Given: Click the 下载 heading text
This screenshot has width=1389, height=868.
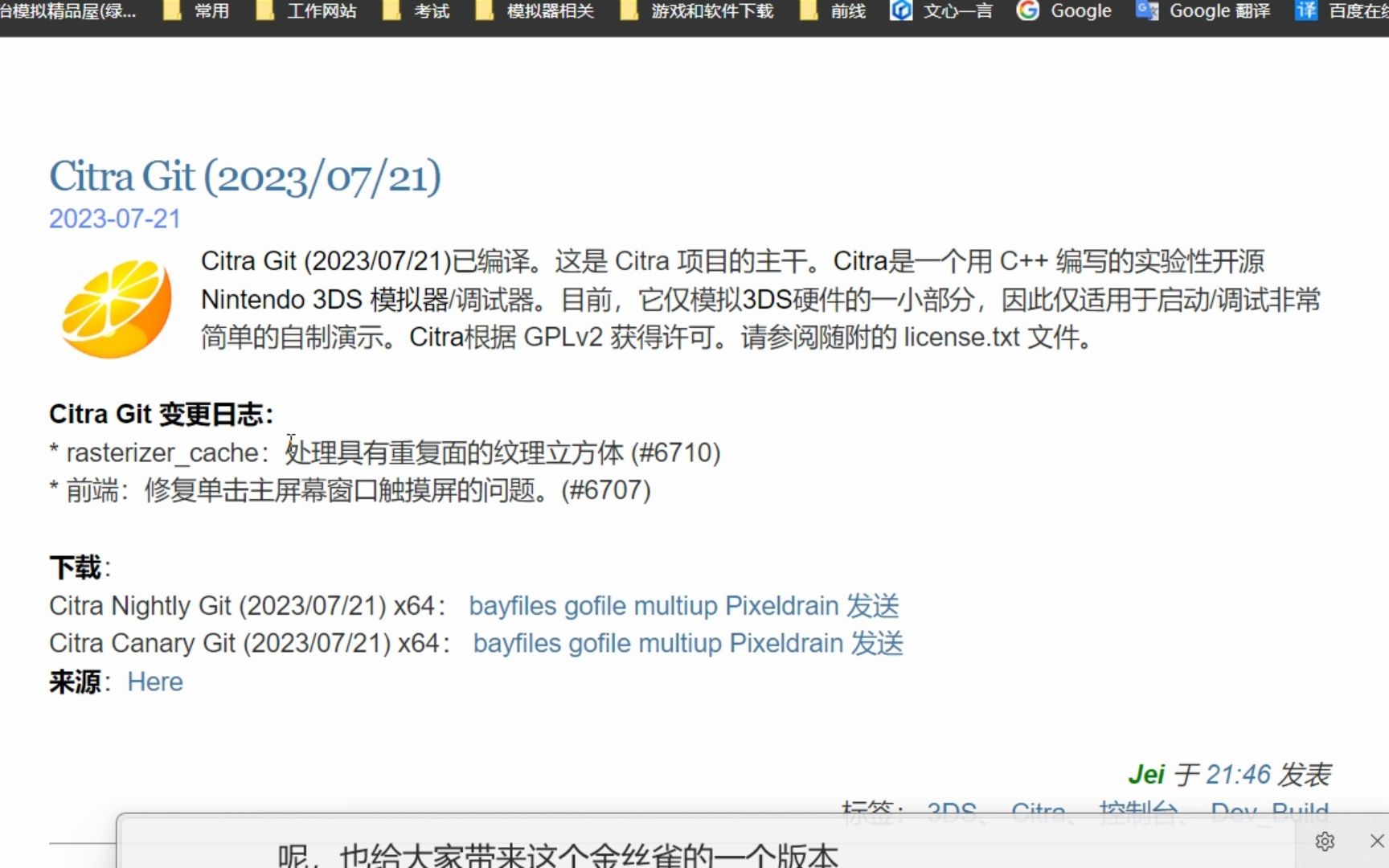Looking at the screenshot, I should pos(76,567).
